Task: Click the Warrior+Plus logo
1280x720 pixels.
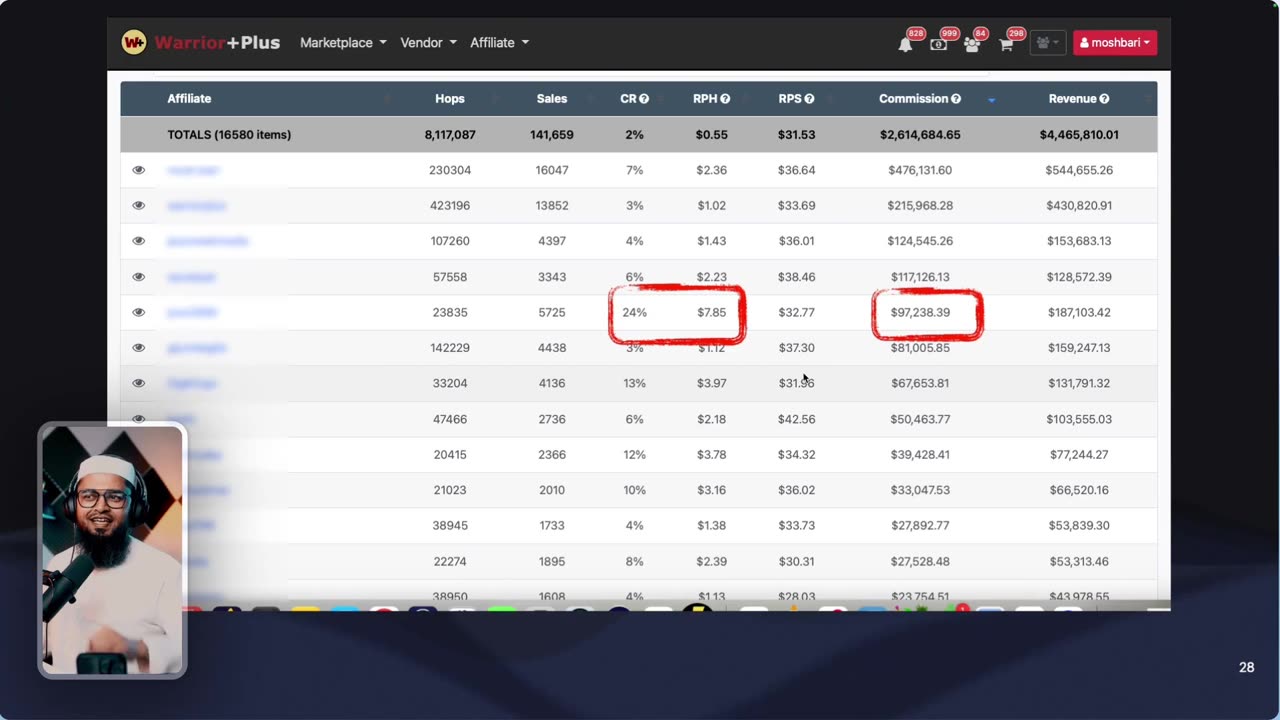Action: click(200, 42)
